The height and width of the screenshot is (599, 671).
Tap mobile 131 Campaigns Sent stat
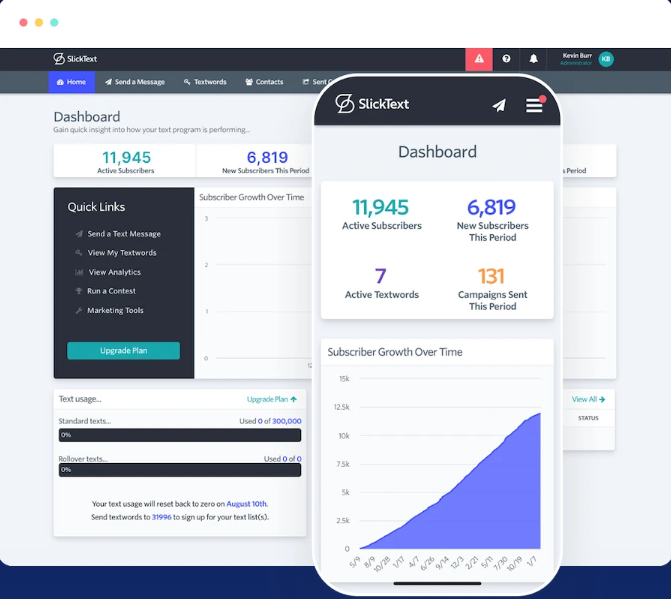492,289
